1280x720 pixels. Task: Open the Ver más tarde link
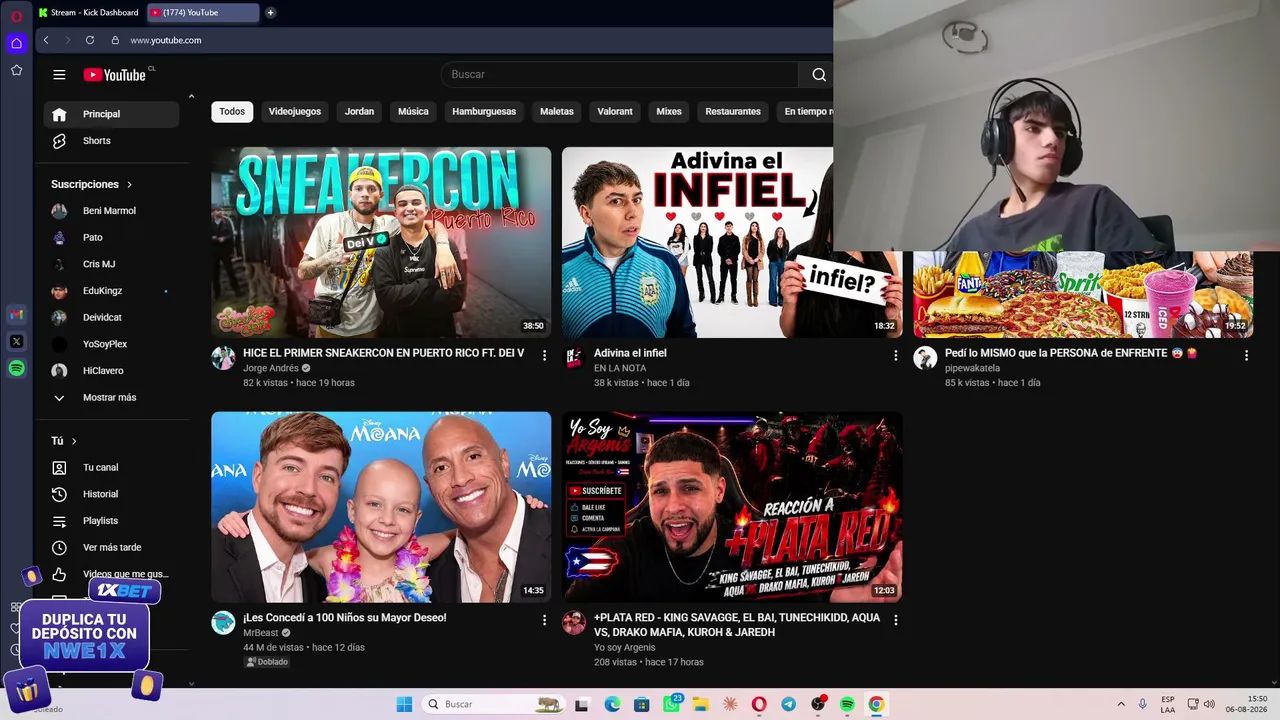[112, 548]
